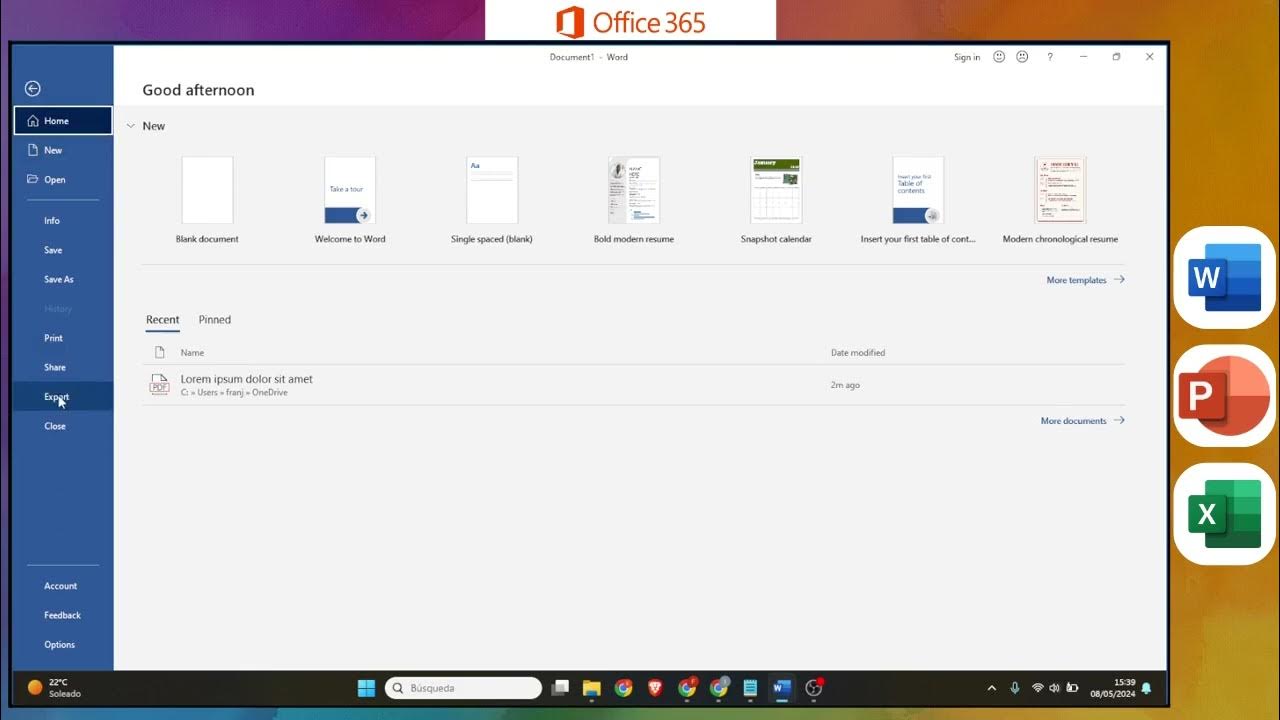Click the PDF icon of Lorem ipsum file
The width and height of the screenshot is (1280, 720).
point(159,385)
